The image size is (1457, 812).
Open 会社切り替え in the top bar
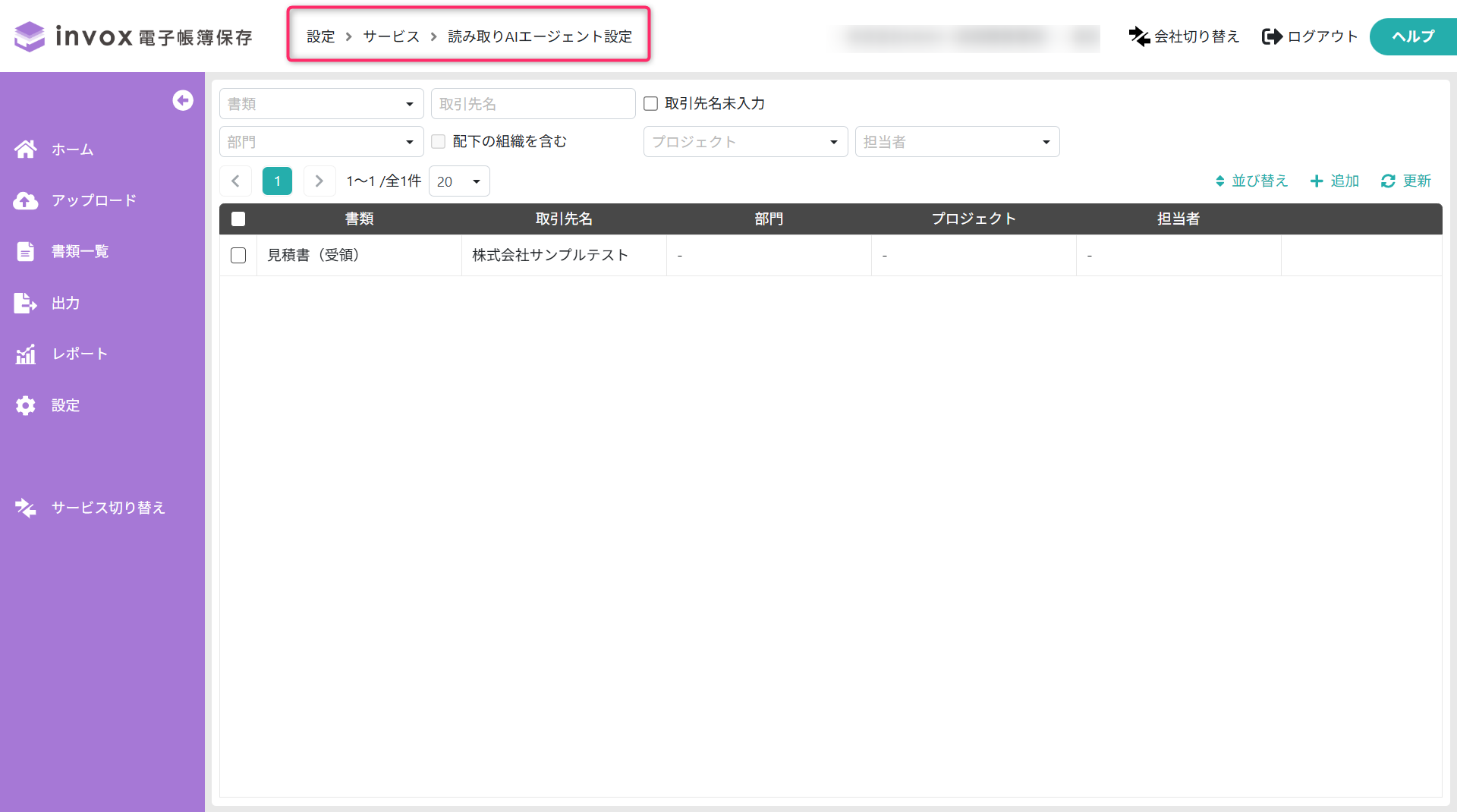click(x=1184, y=36)
